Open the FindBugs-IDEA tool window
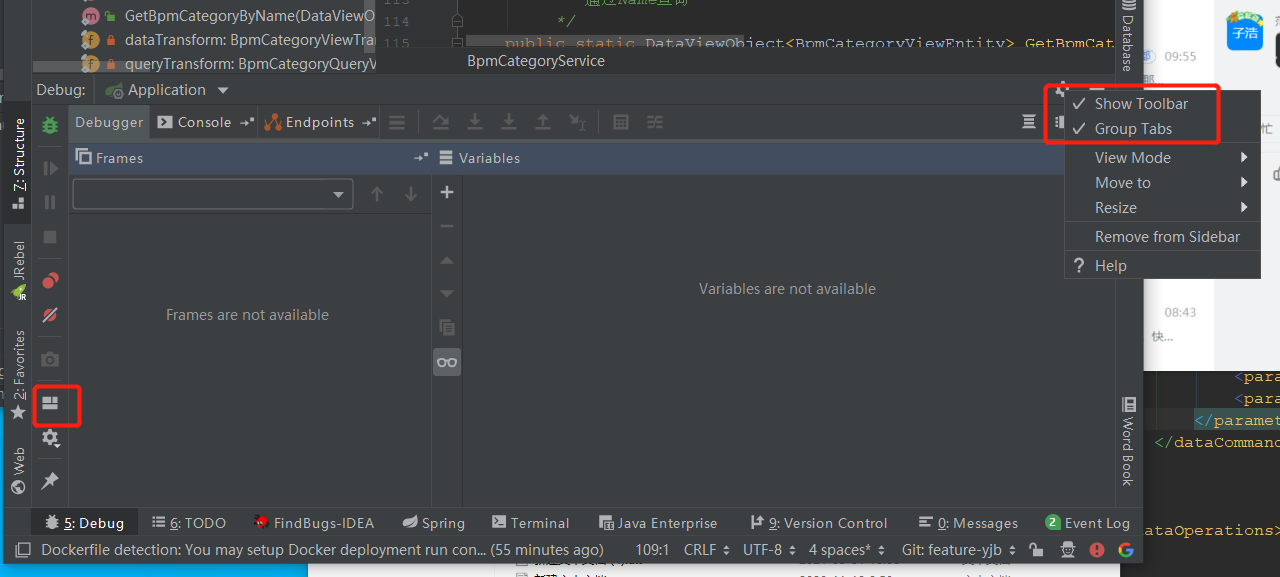Image resolution: width=1280 pixels, height=577 pixels. tap(314, 523)
